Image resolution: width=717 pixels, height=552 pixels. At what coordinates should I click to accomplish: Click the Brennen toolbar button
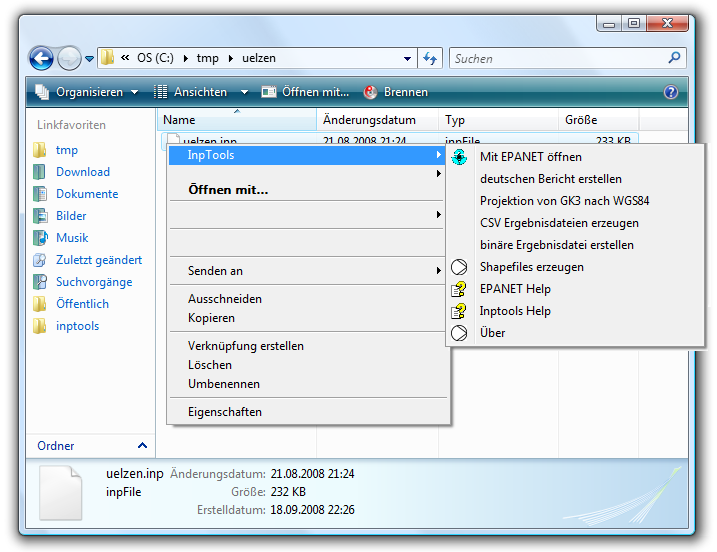point(396,92)
